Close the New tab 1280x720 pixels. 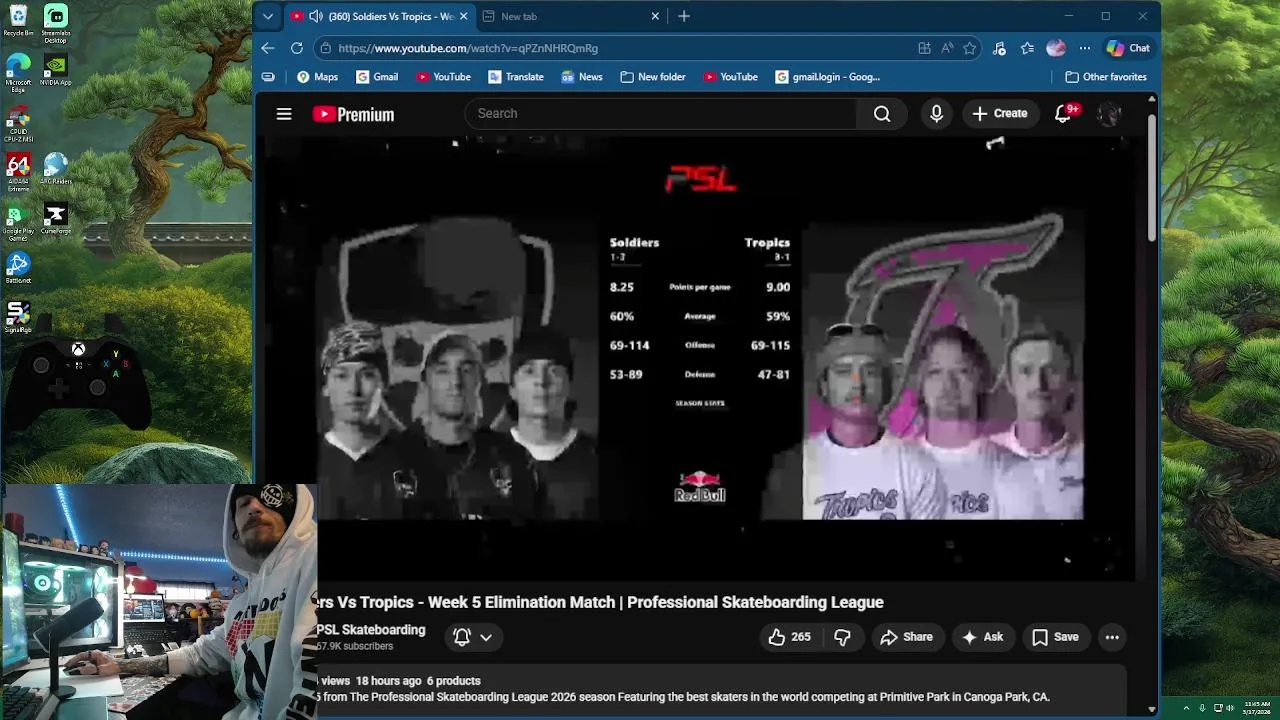click(655, 16)
